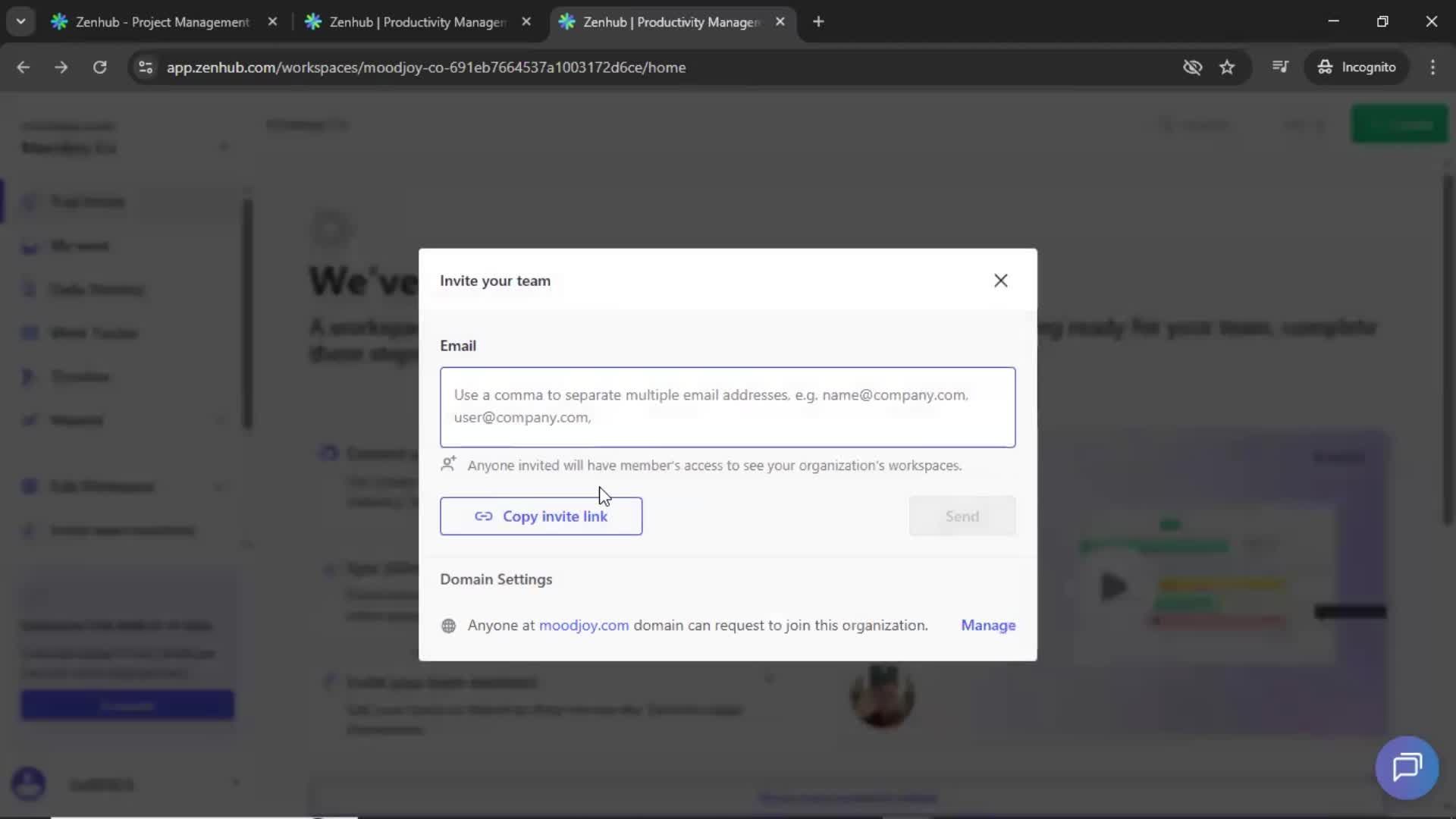Toggle the bookmark star in the address bar
The height and width of the screenshot is (819, 1456).
(x=1227, y=67)
